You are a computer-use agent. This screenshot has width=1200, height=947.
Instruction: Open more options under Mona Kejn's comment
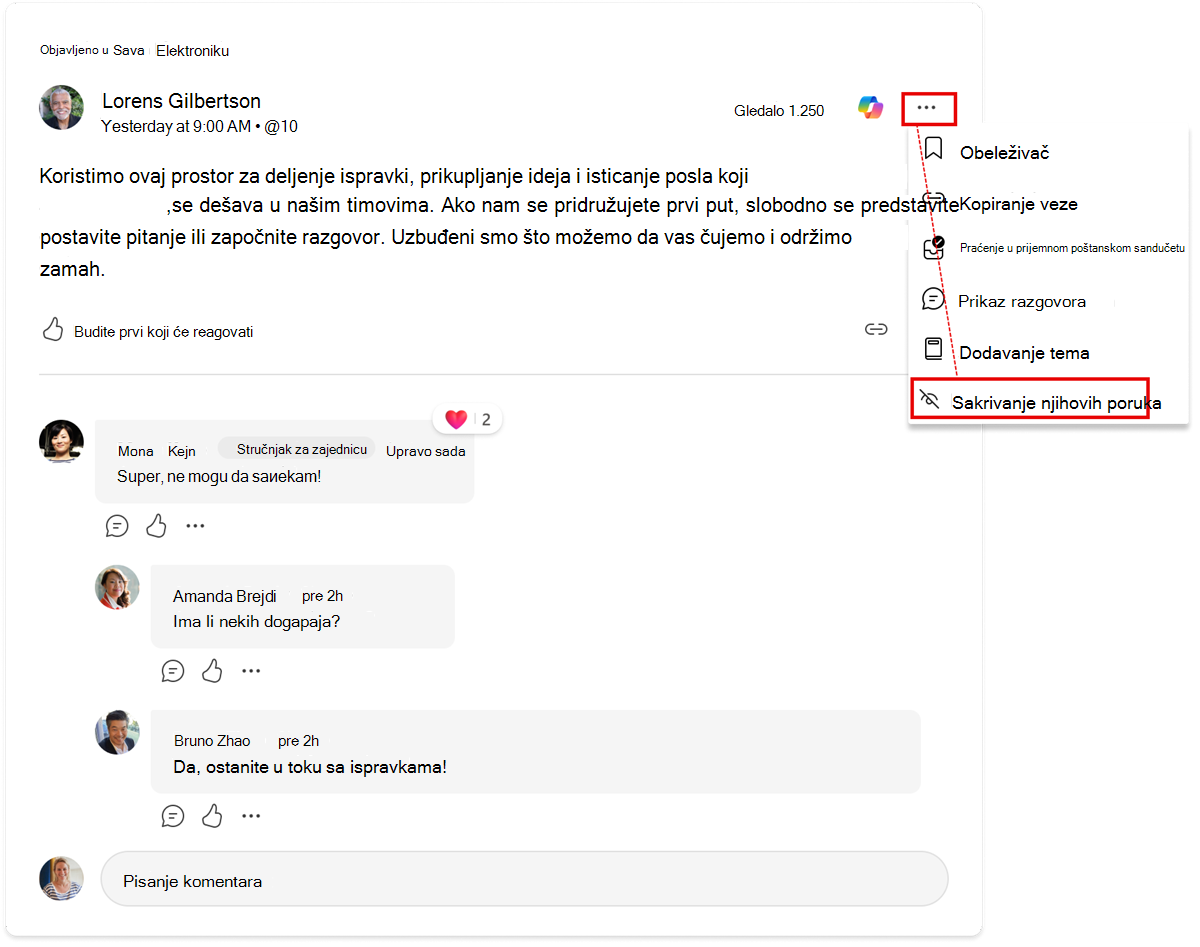[x=195, y=526]
